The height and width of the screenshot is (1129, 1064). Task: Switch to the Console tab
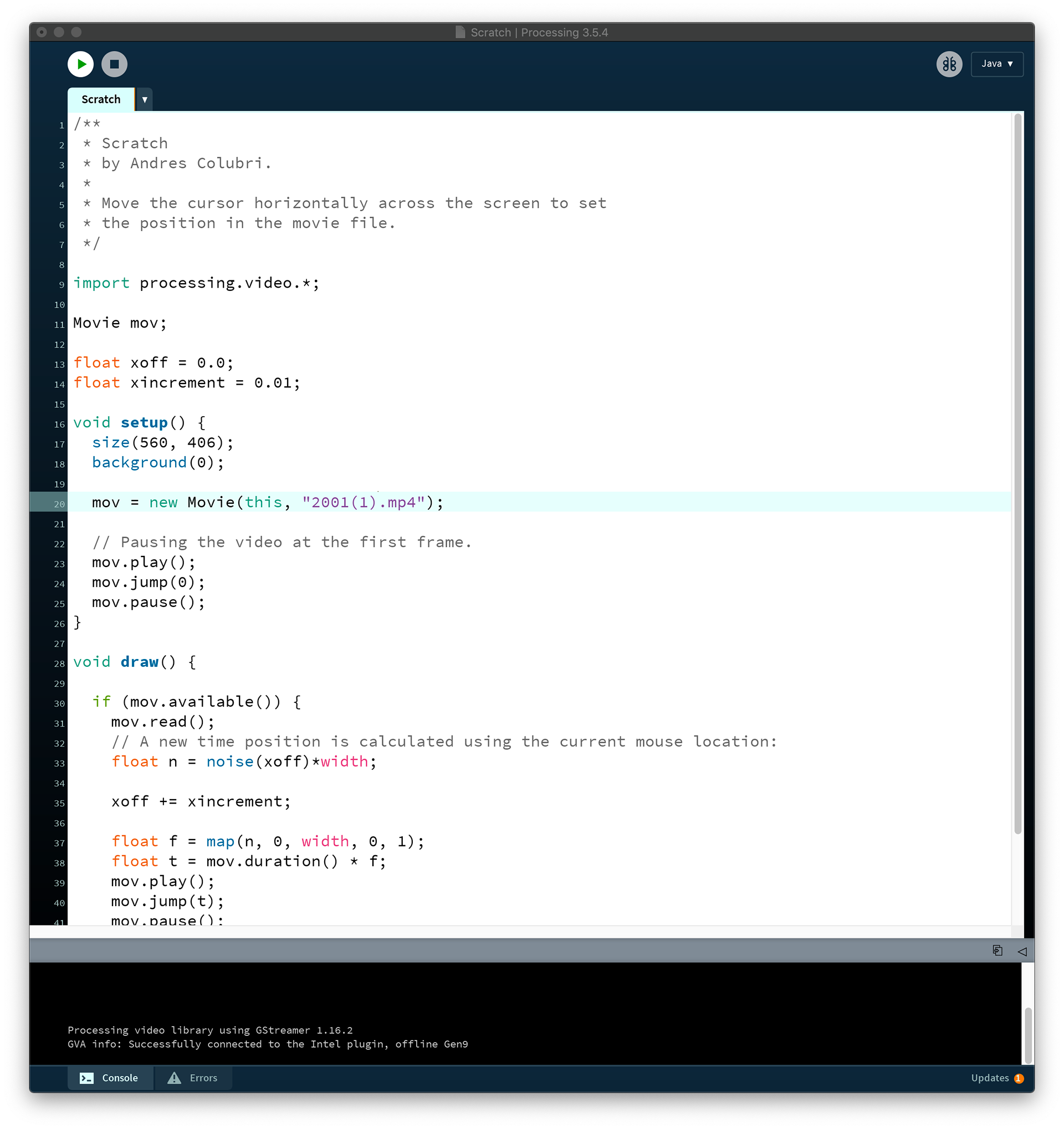[x=110, y=1077]
